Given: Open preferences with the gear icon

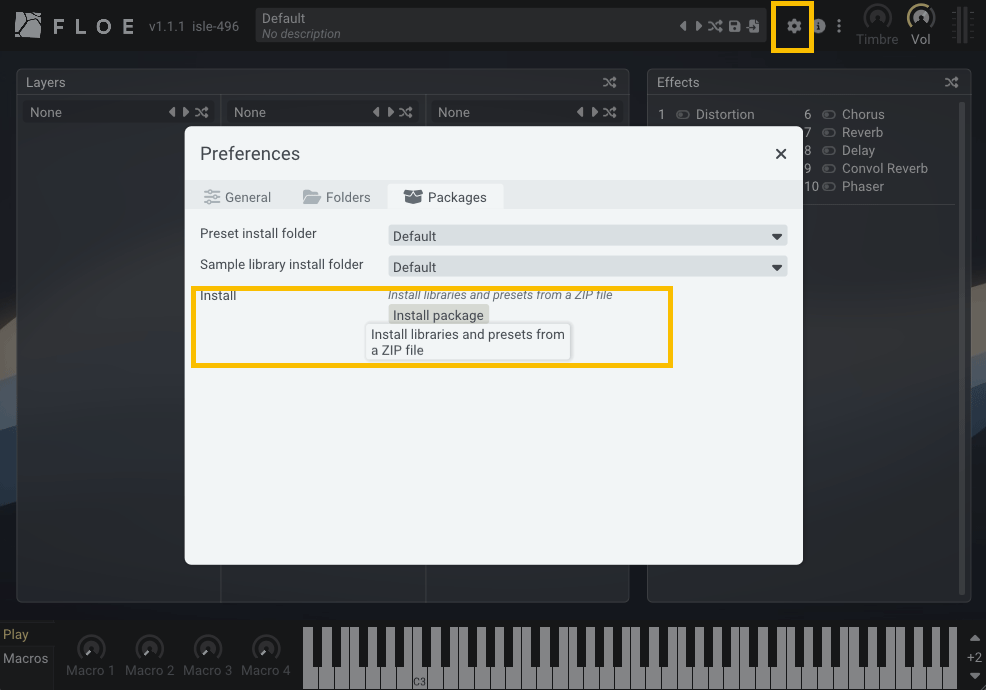Looking at the screenshot, I should coord(794,26).
